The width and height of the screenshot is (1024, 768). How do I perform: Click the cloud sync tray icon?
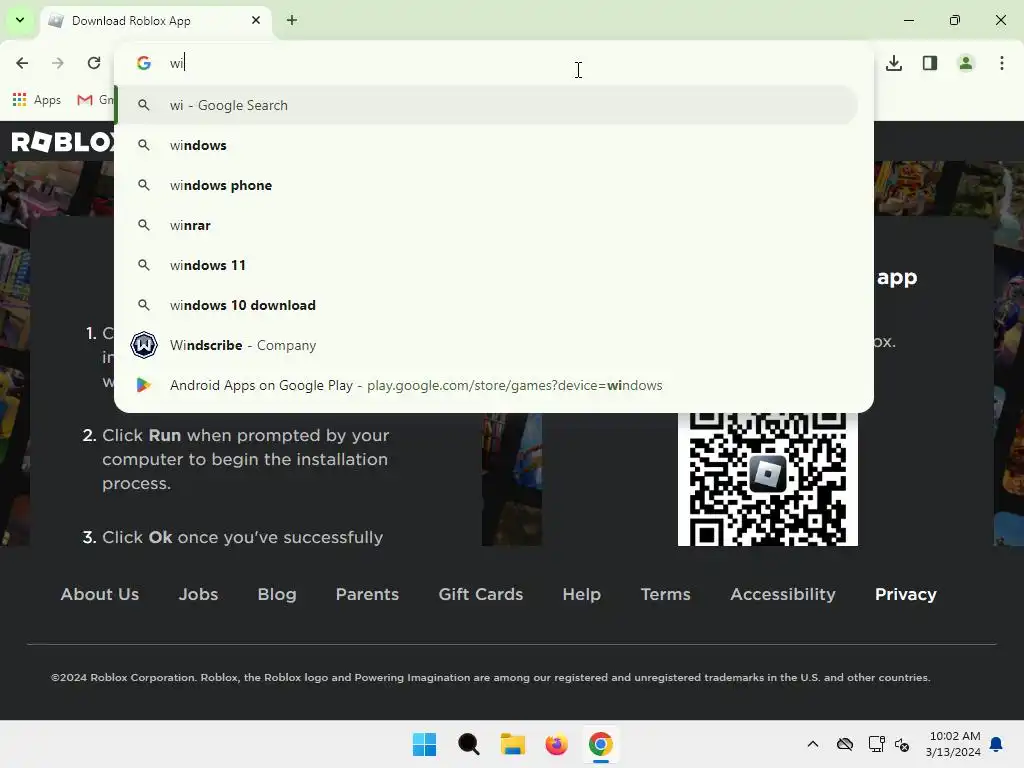[845, 744]
